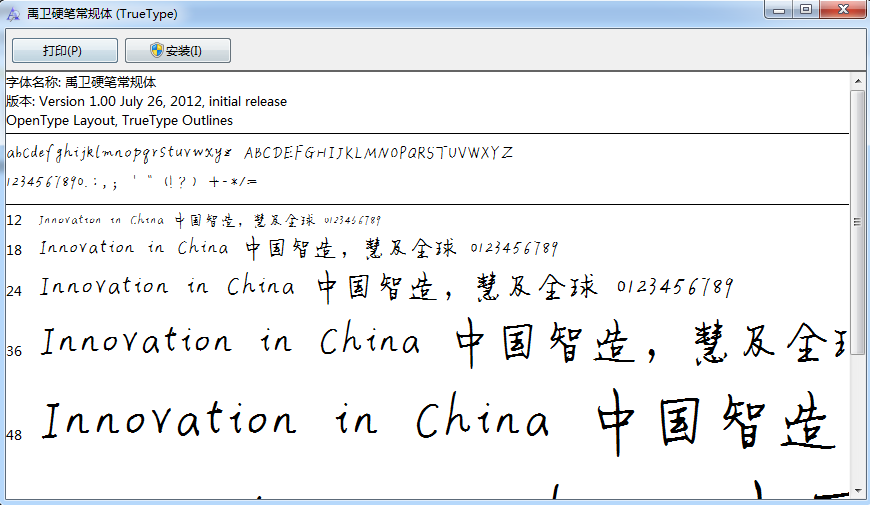This screenshot has height=505, width=870.
Task: Click the 打印(P) print button
Action: point(64,50)
